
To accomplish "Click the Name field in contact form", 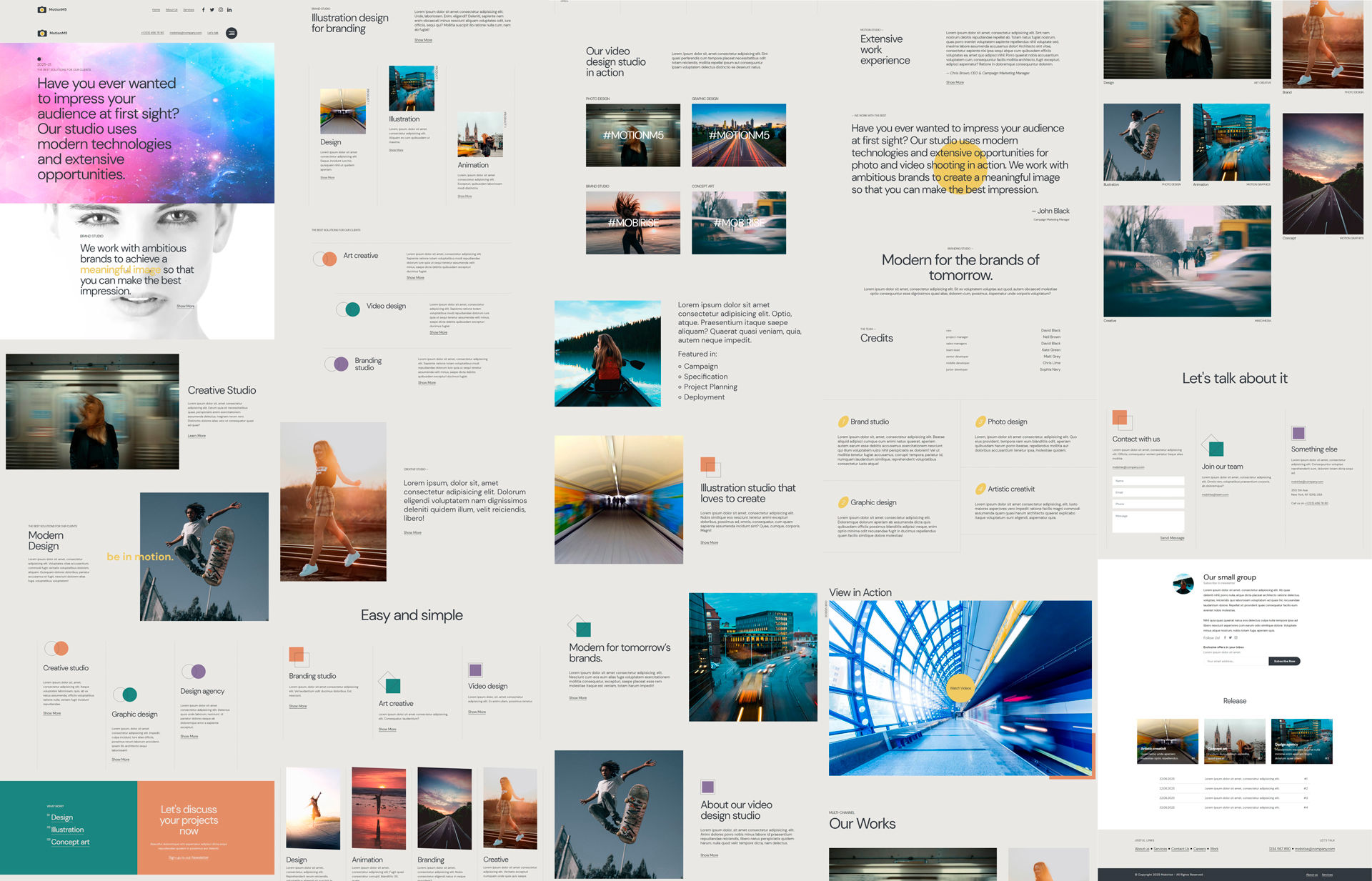I will 1148,481.
